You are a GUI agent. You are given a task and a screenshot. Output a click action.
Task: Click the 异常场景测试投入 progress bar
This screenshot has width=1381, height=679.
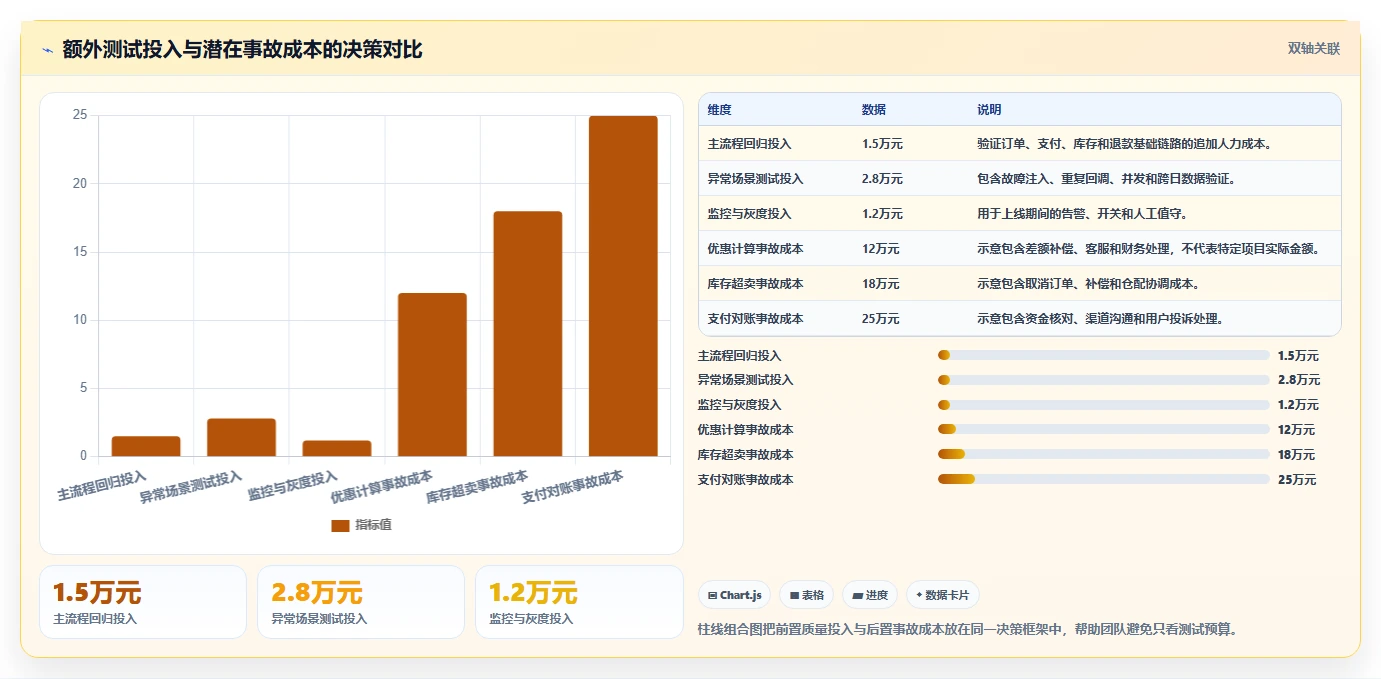[x=1104, y=380]
